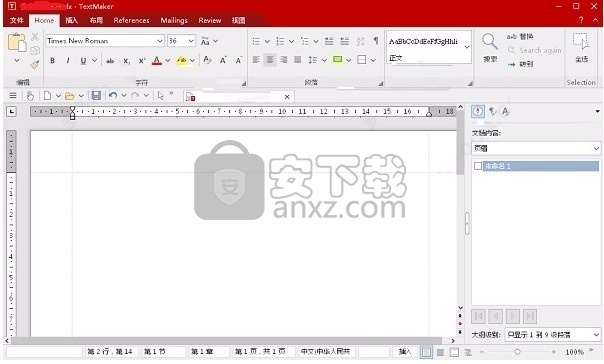Screen dimensions: 604x364
Task: Click the Copy icon in ribbon
Action: pos(35,50)
